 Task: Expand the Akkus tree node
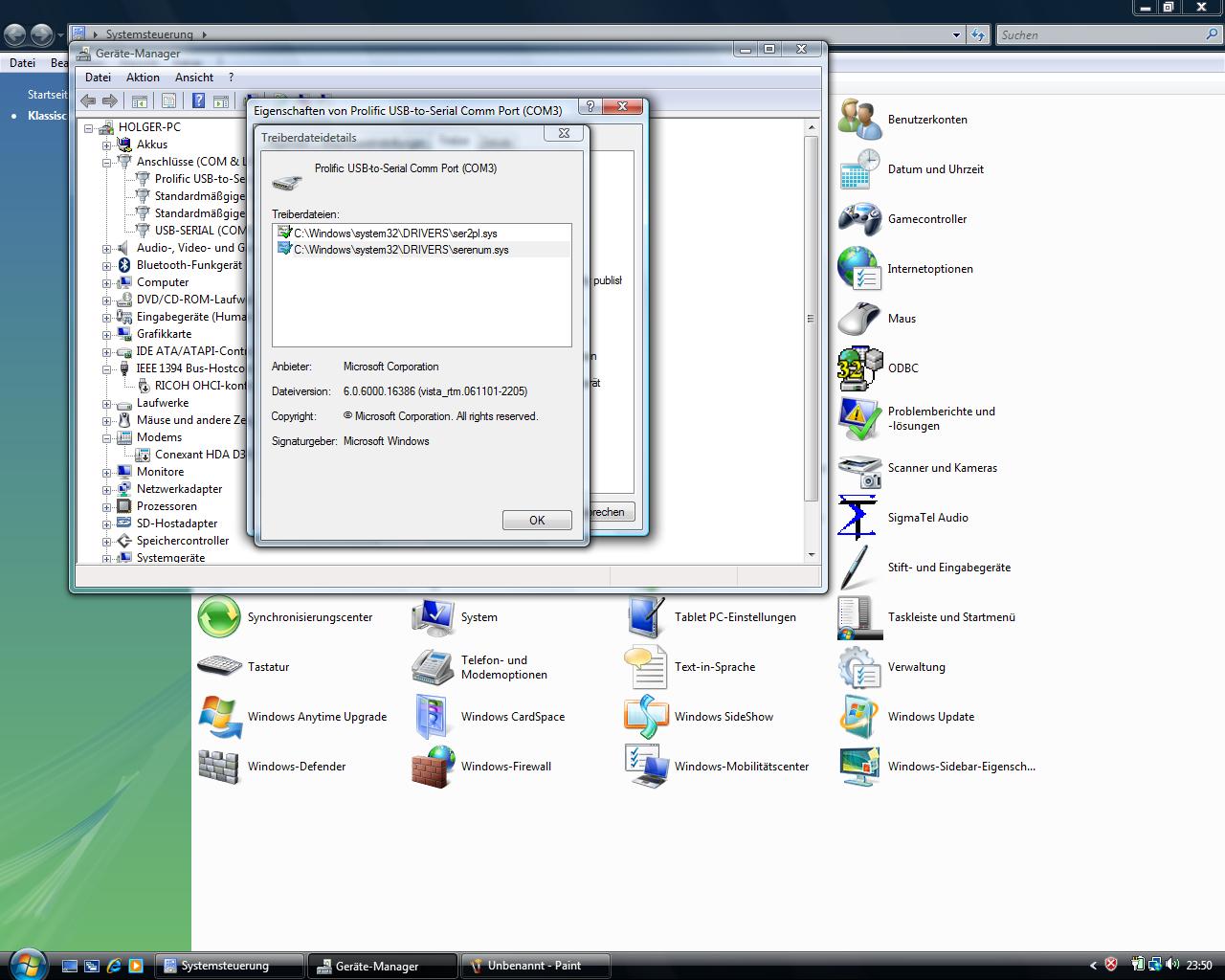click(107, 145)
